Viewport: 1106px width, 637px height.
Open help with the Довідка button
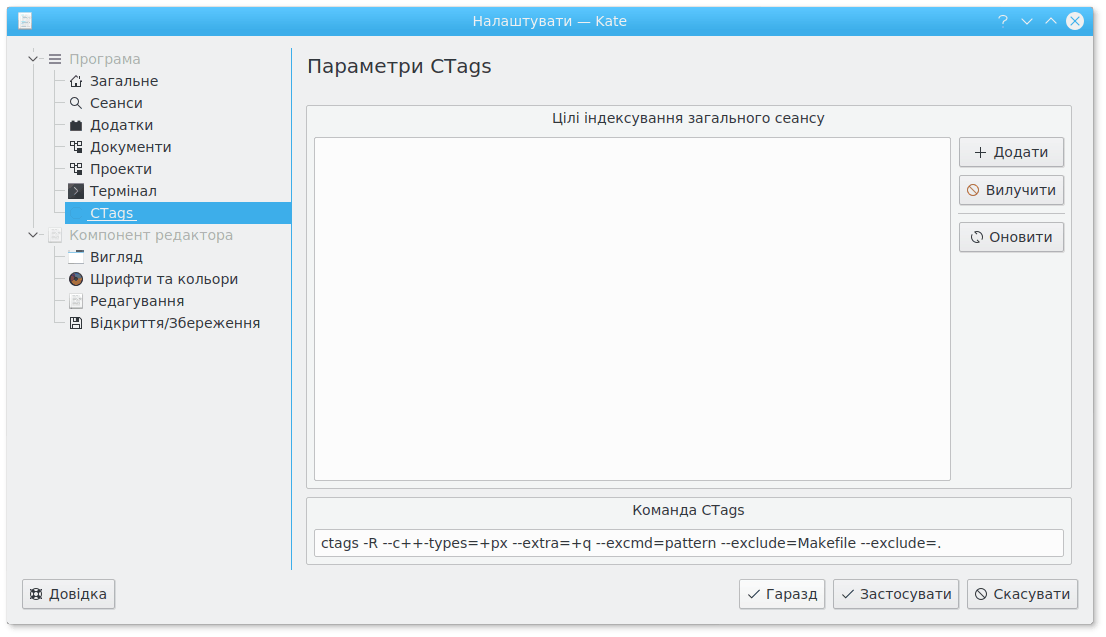(69, 594)
